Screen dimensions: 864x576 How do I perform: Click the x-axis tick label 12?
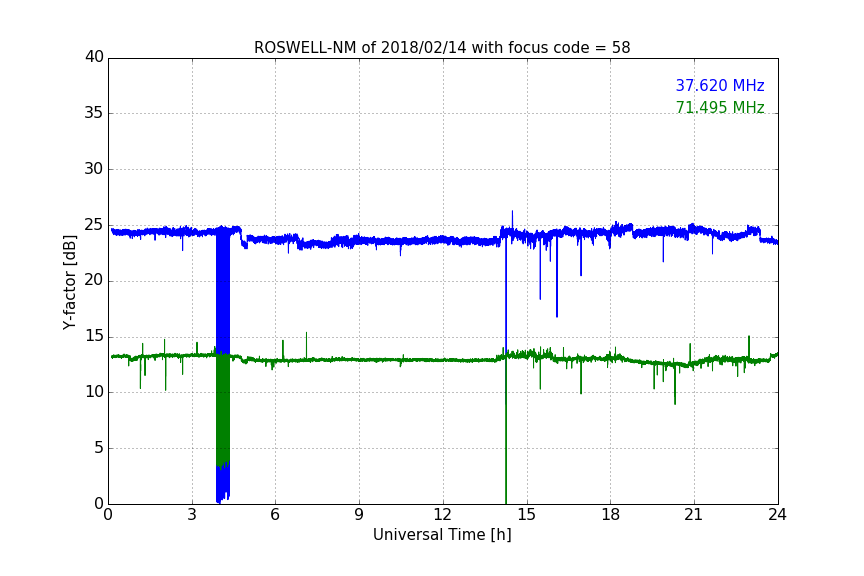pos(442,515)
